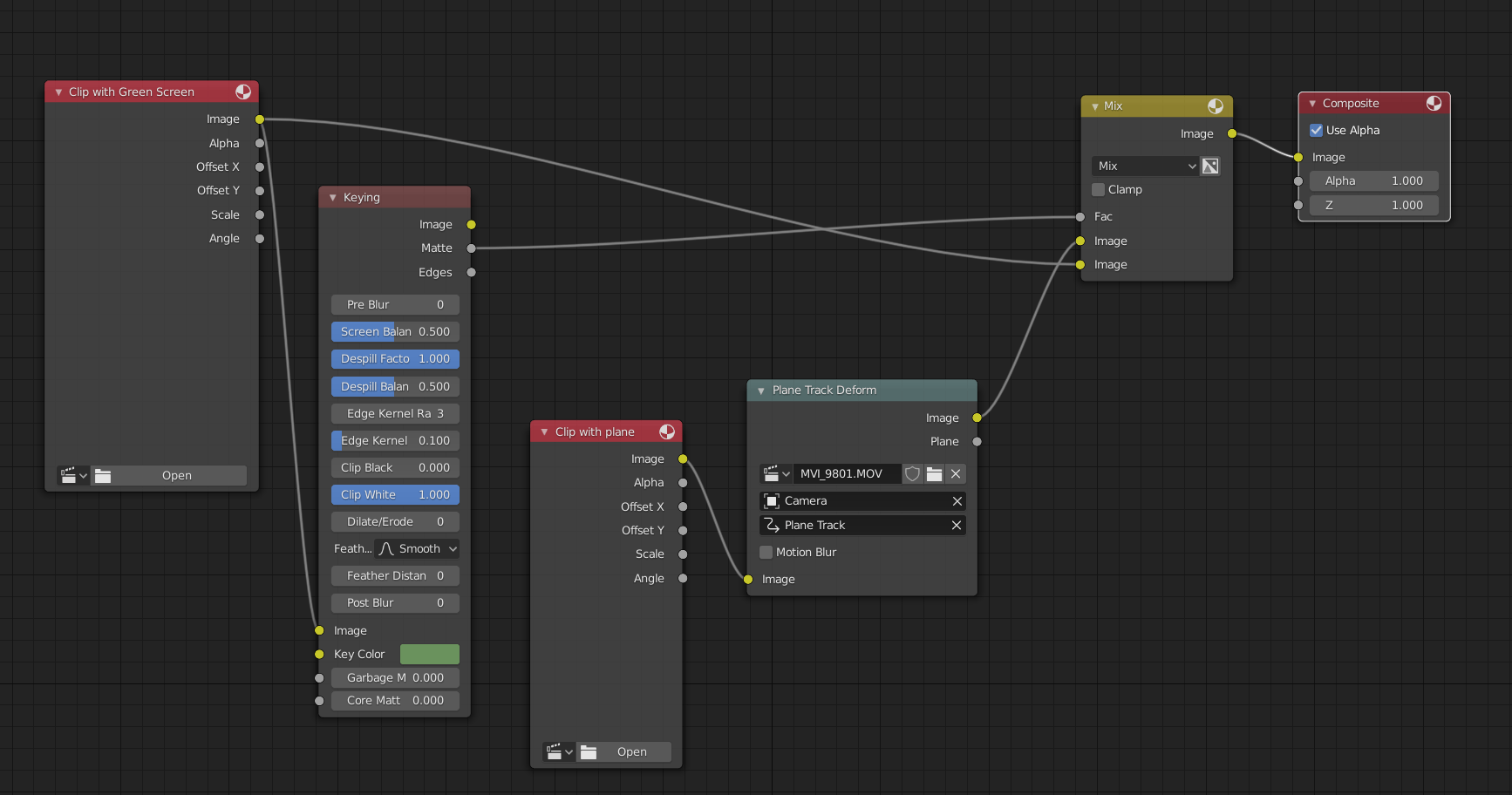
Task: Click Core Matte value field
Action: [x=395, y=701]
